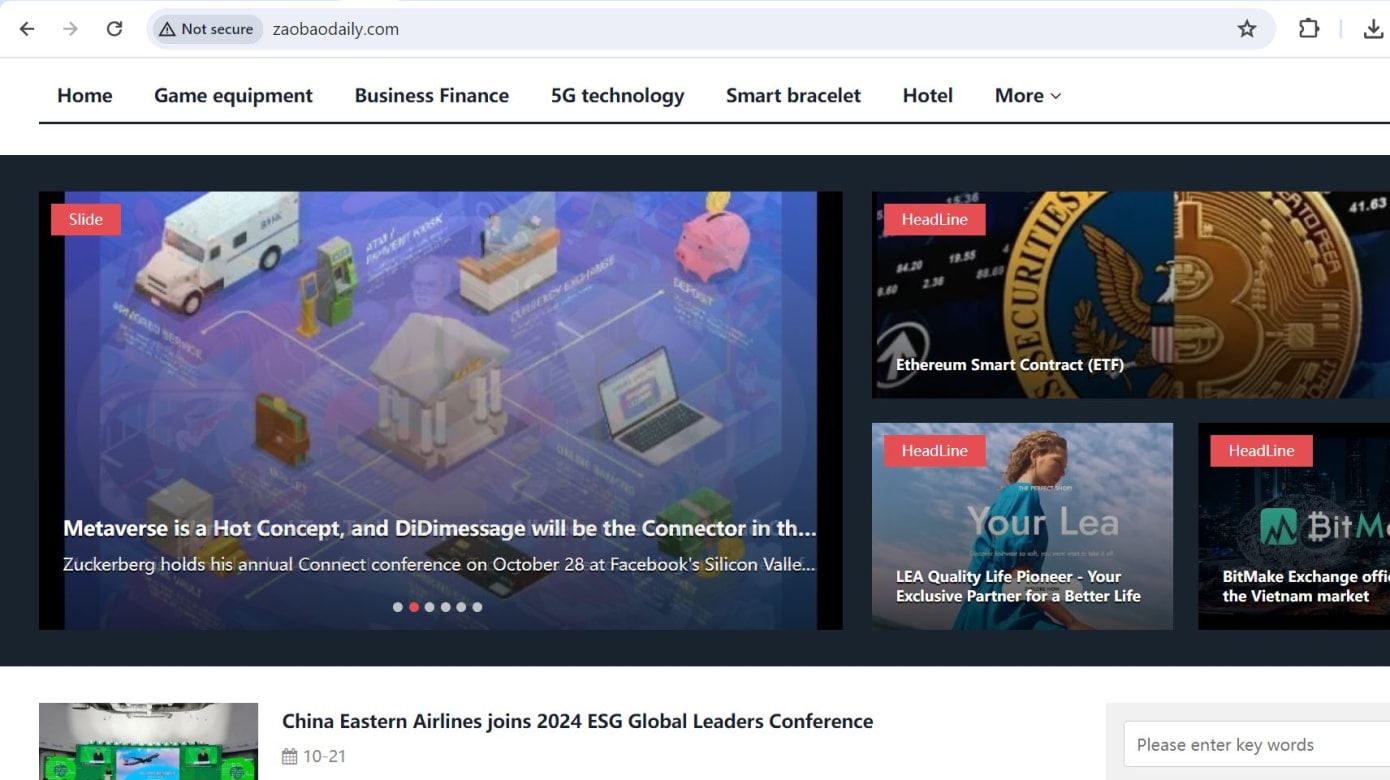The image size is (1390, 780).
Task: Open the BitMake Exchange Vietnam market article
Action: coord(1305,586)
